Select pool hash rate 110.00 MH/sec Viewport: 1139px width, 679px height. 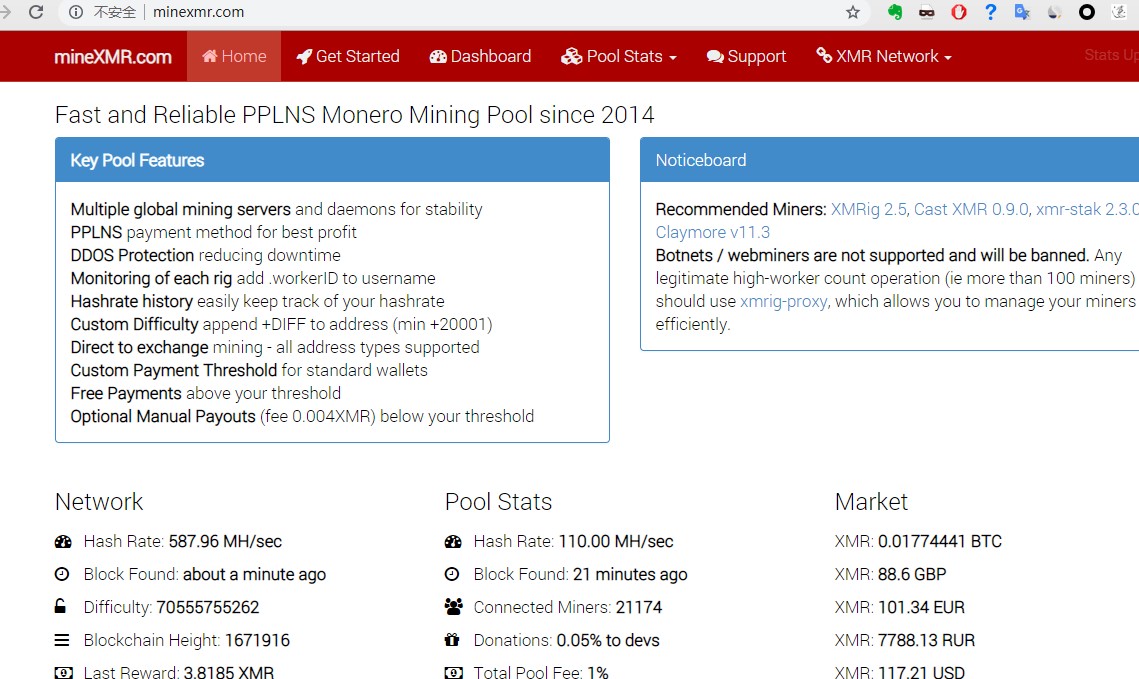coord(616,541)
